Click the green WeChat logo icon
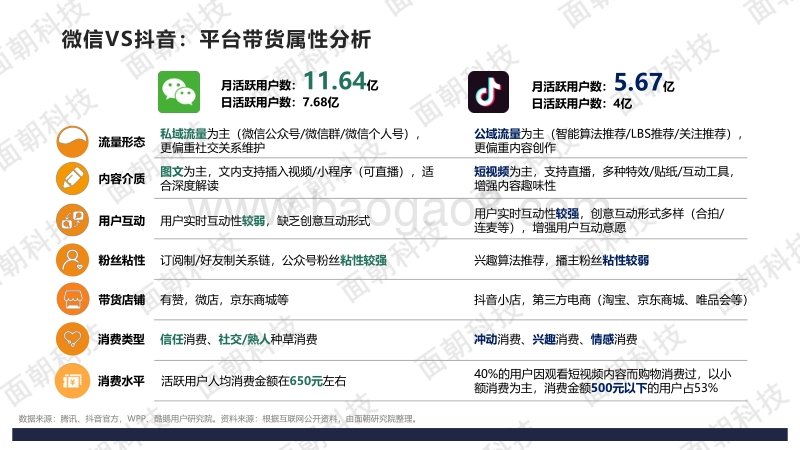800x450 pixels. [x=179, y=92]
